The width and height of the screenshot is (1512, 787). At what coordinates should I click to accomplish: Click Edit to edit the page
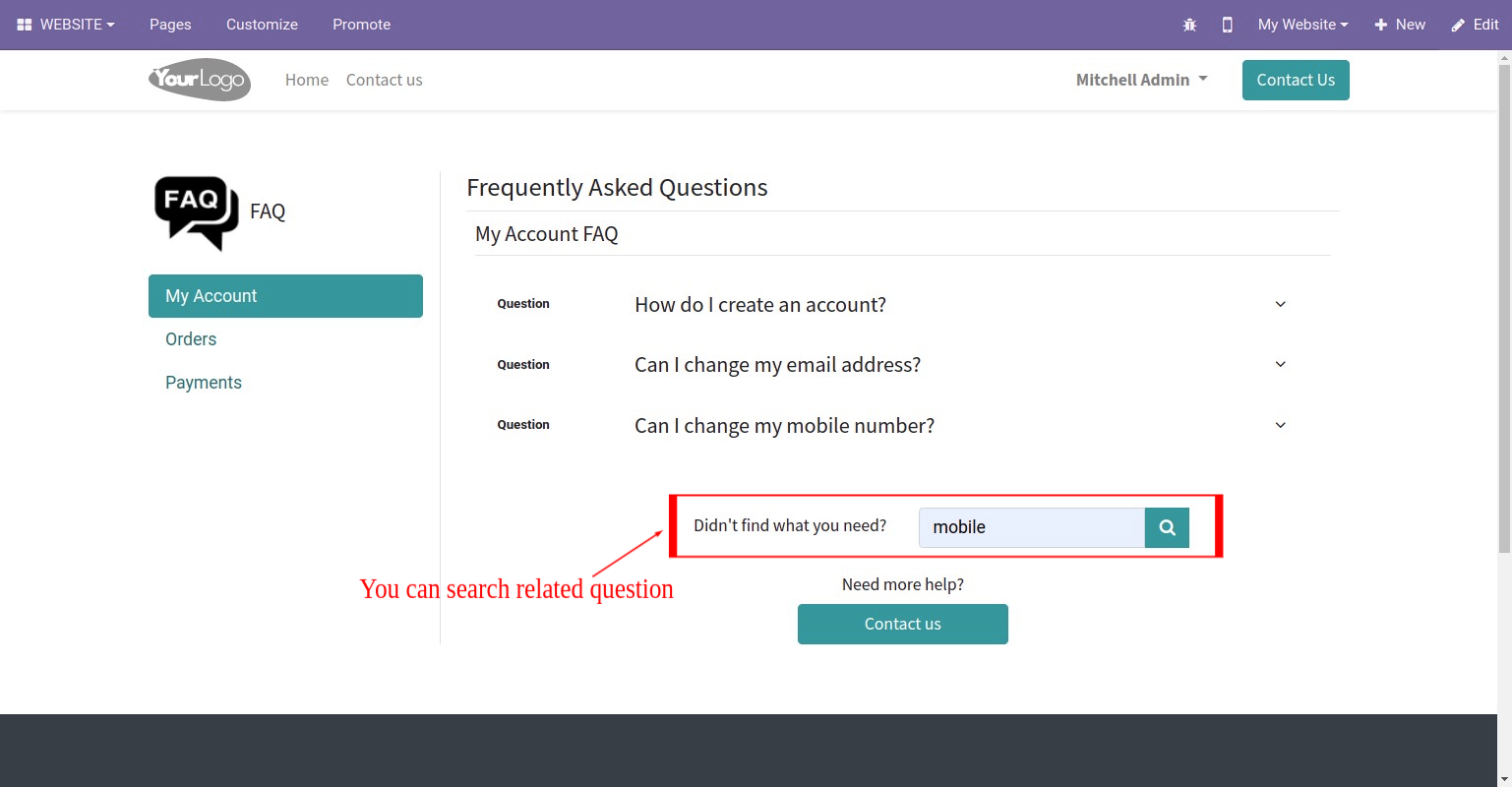point(1475,25)
